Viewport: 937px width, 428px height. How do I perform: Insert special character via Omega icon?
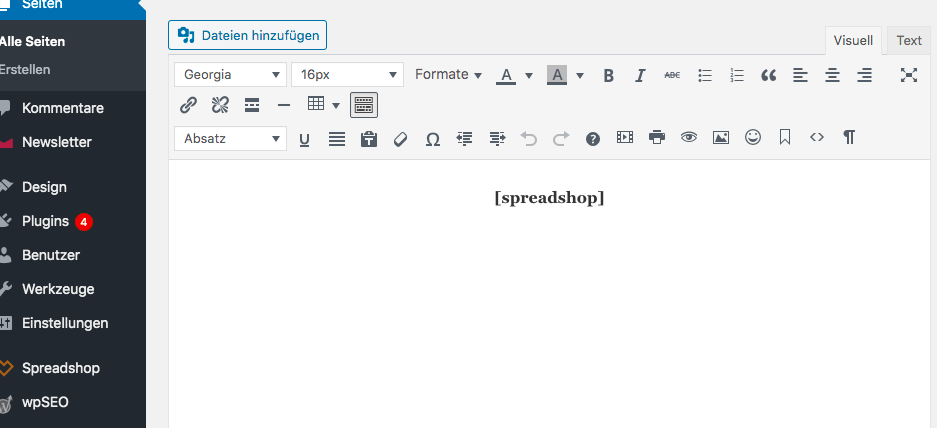pyautogui.click(x=432, y=139)
